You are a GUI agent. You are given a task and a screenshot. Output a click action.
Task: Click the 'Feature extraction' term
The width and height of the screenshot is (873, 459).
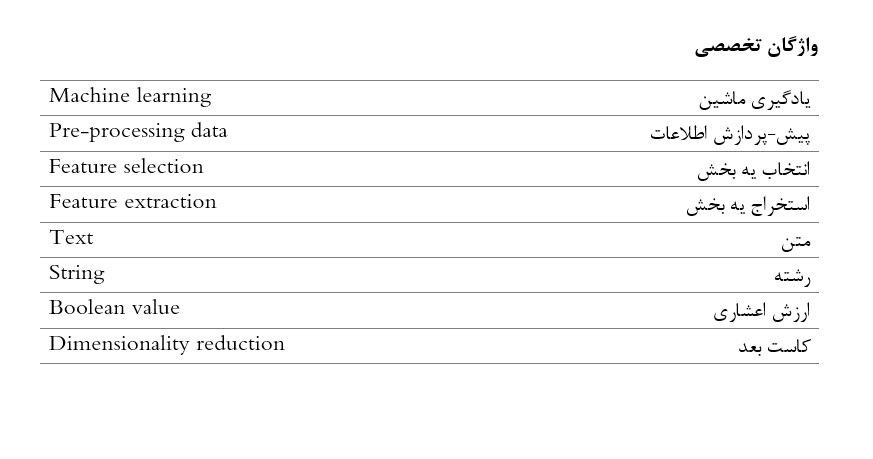133,202
